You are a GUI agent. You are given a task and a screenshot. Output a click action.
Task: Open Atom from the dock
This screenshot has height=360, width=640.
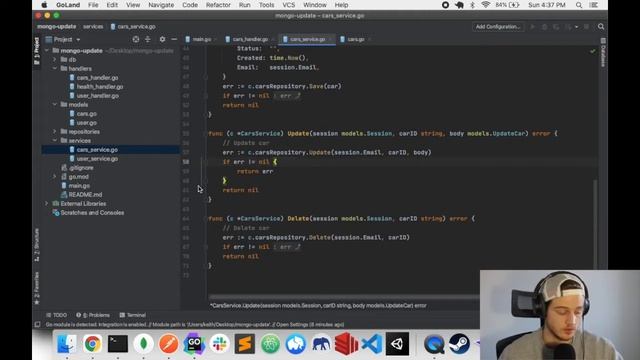pos(270,344)
